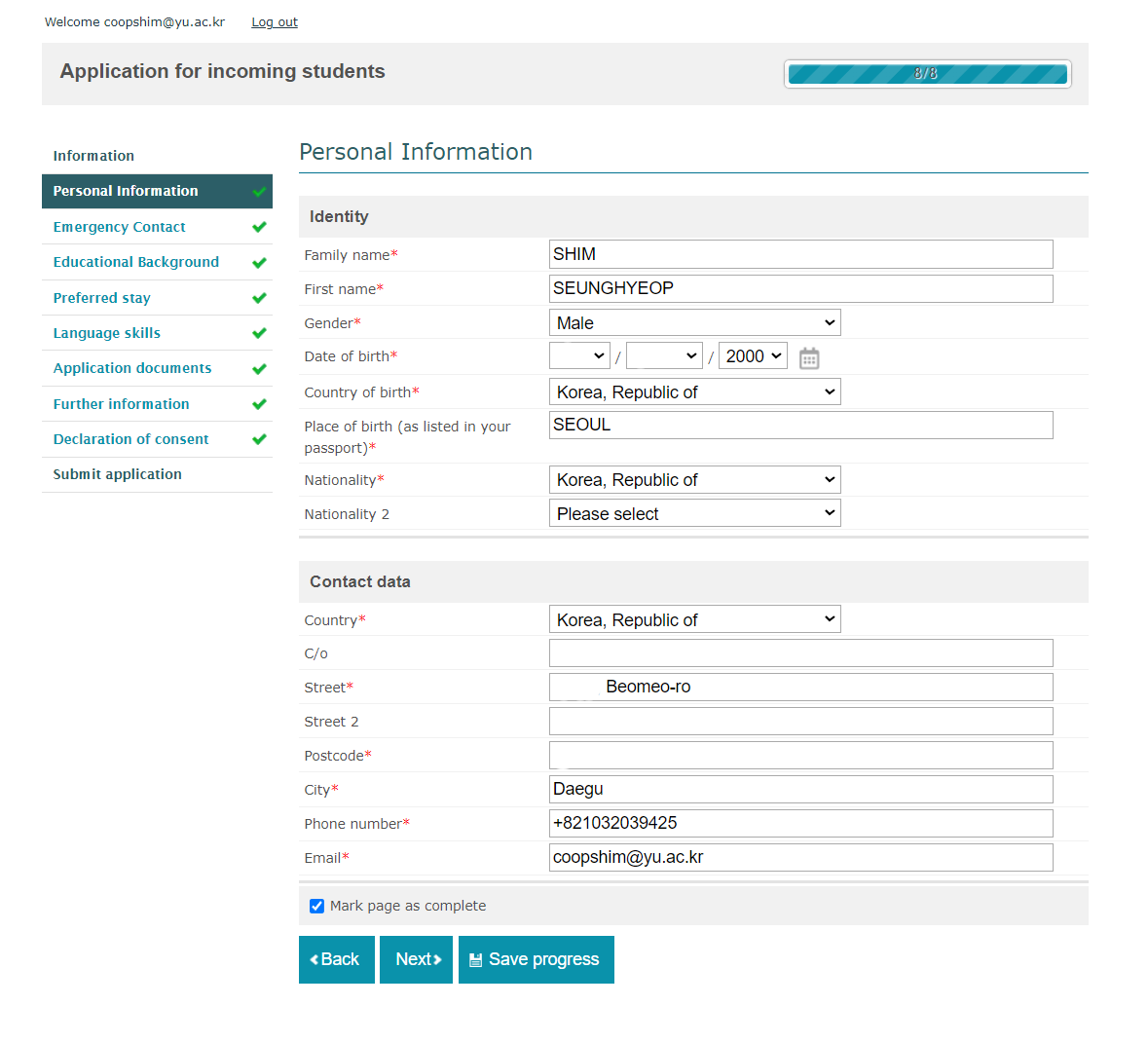Open the birth month dropdown
This screenshot has width=1148, height=1043.
point(664,356)
